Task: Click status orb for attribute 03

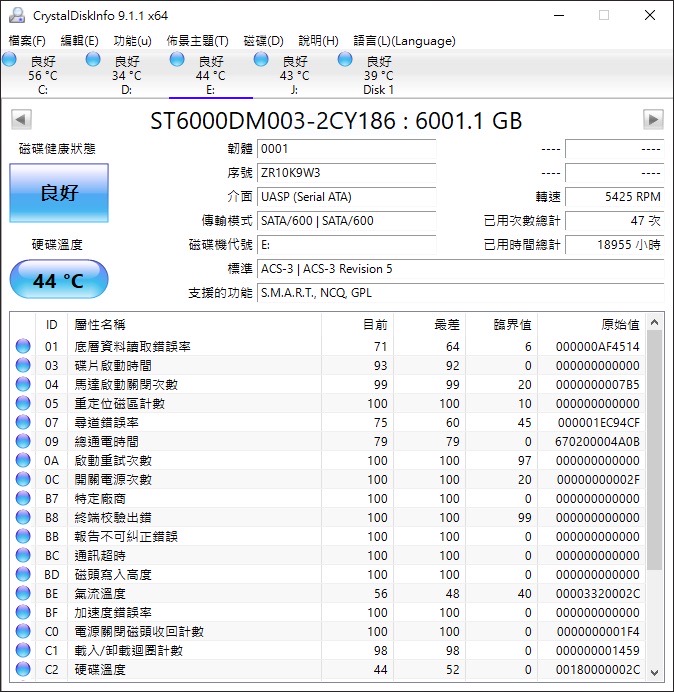Action: 23,365
